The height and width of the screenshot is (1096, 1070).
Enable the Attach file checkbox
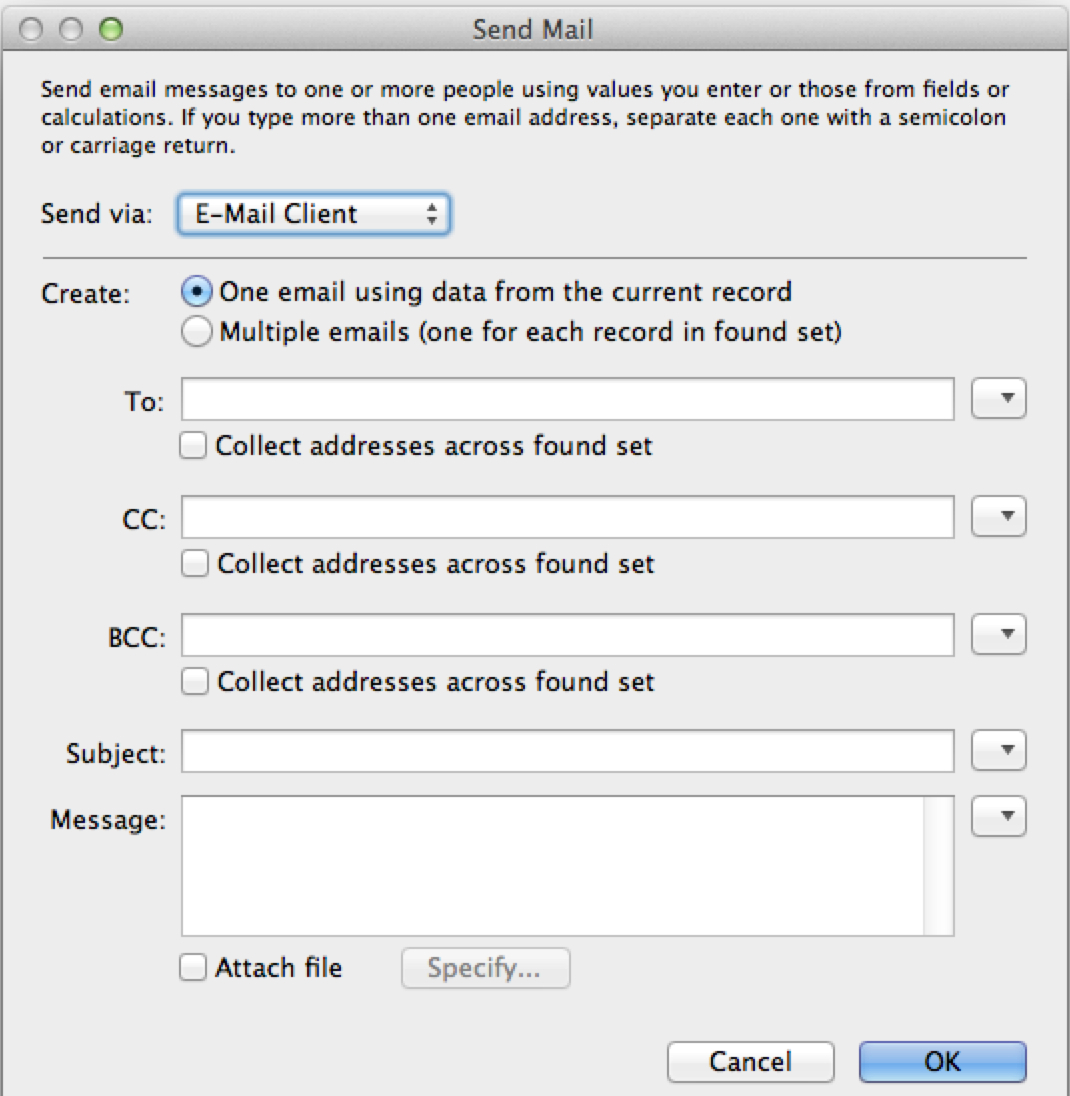(x=194, y=968)
